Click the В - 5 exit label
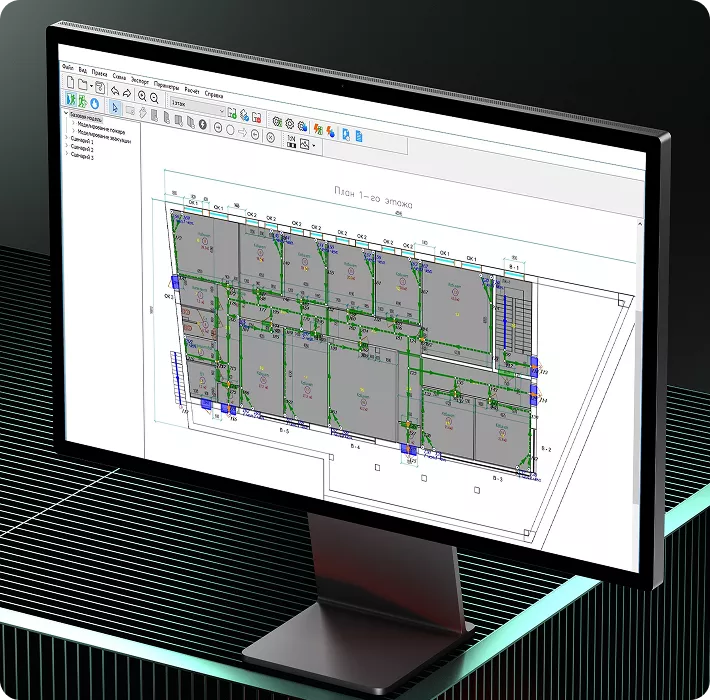Viewport: 710px width, 700px height. click(284, 431)
